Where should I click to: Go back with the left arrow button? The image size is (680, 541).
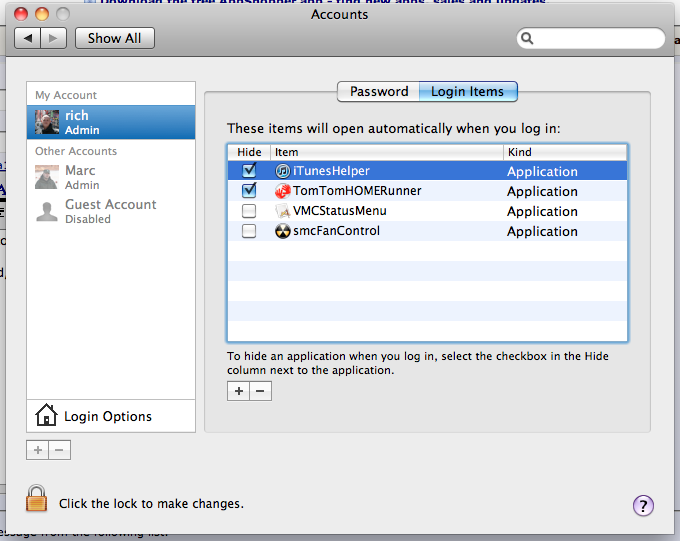(28, 38)
